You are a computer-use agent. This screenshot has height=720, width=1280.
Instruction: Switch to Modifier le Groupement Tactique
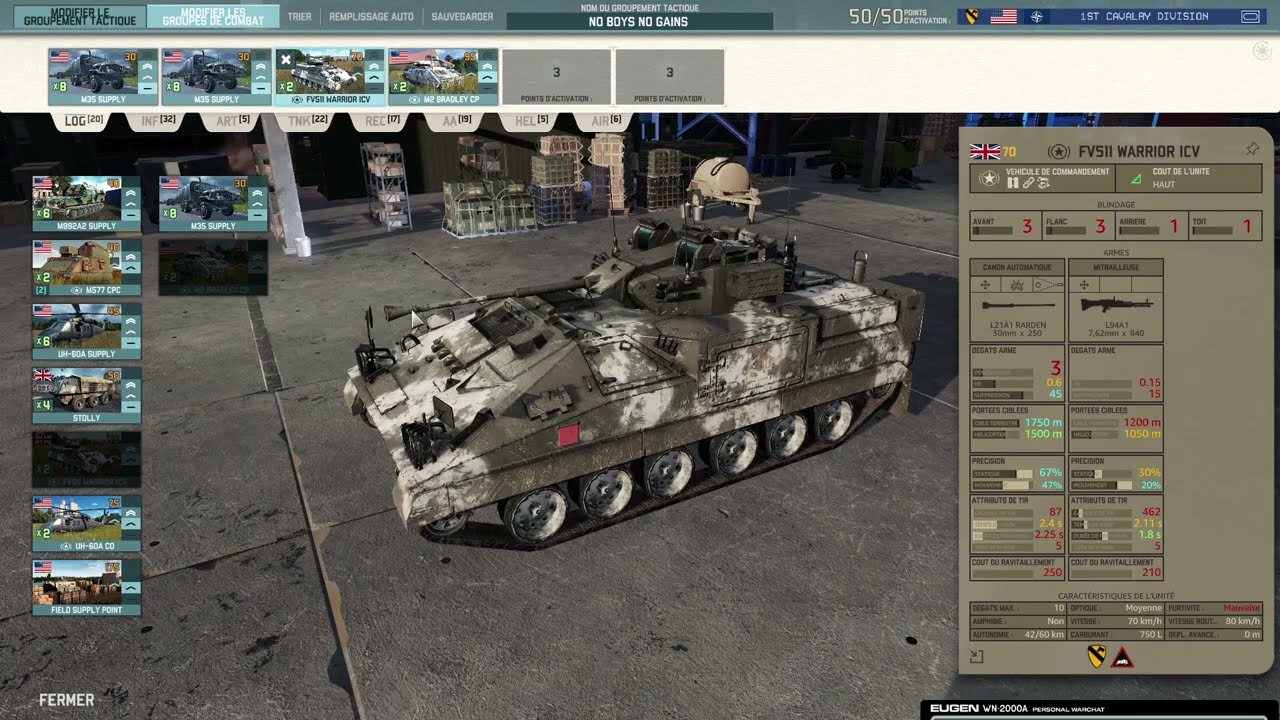point(79,16)
